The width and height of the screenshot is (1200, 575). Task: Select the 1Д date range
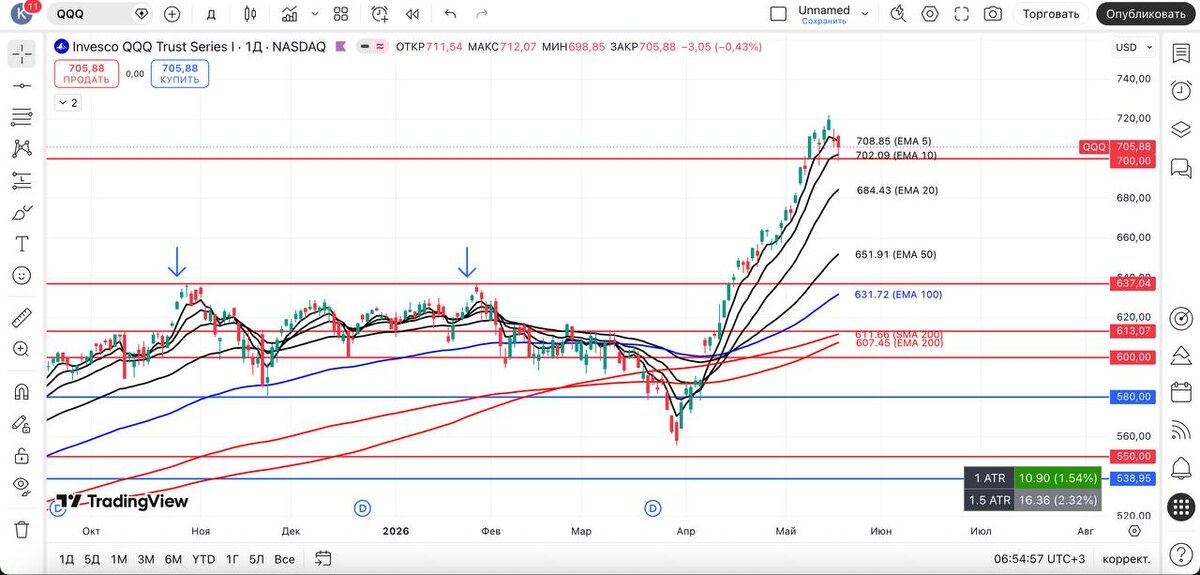pos(66,558)
